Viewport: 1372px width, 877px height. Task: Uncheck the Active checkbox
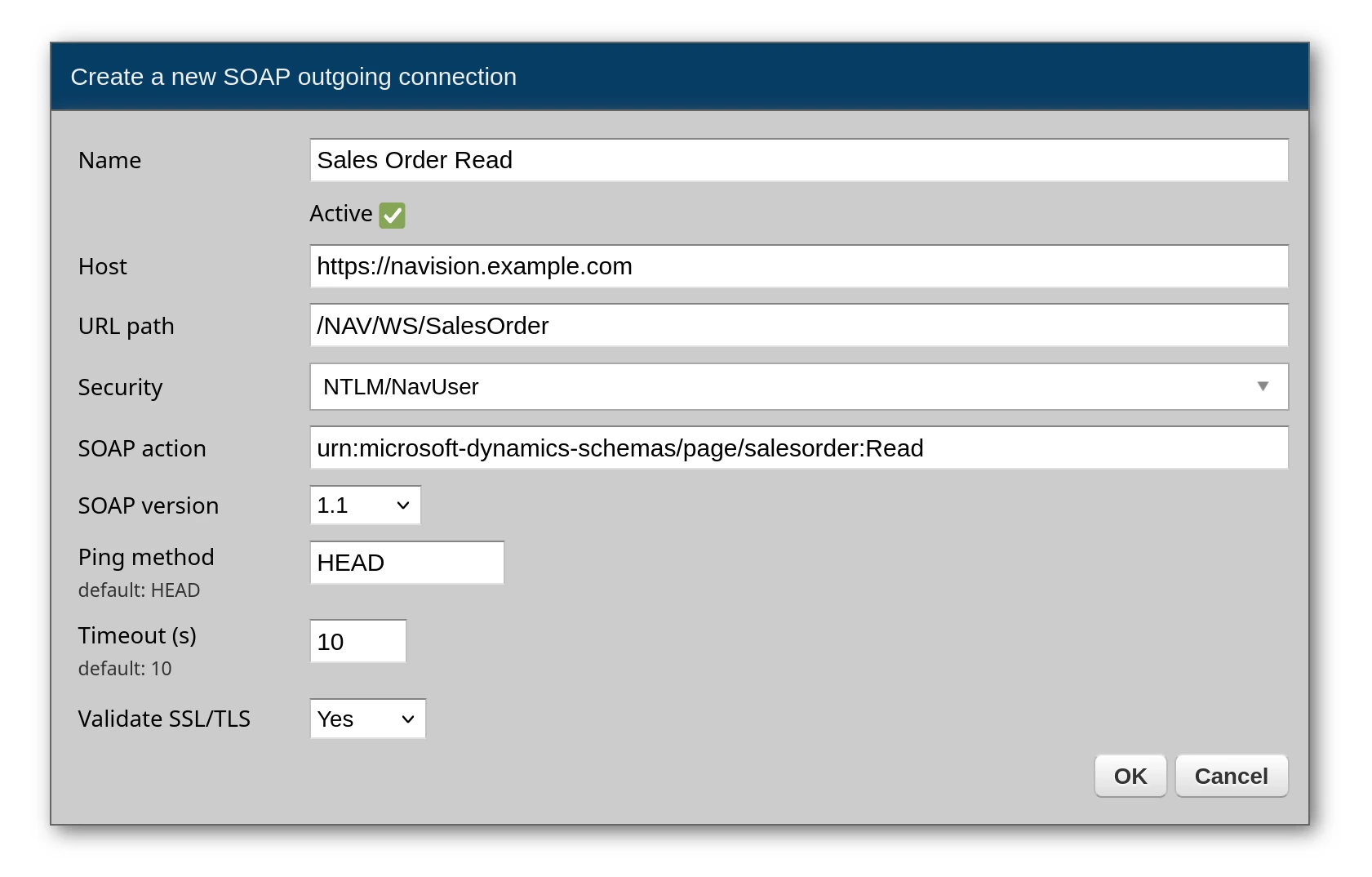[x=392, y=215]
